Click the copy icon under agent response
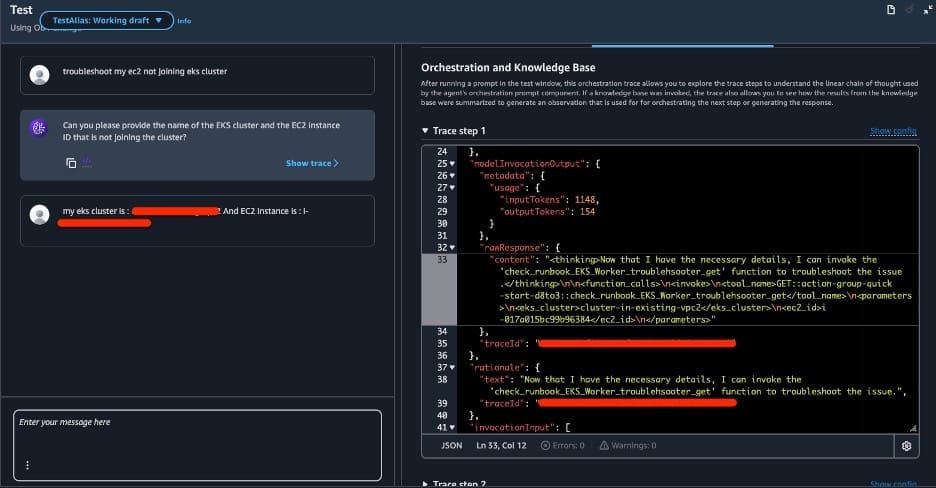This screenshot has width=936, height=488. (71, 163)
